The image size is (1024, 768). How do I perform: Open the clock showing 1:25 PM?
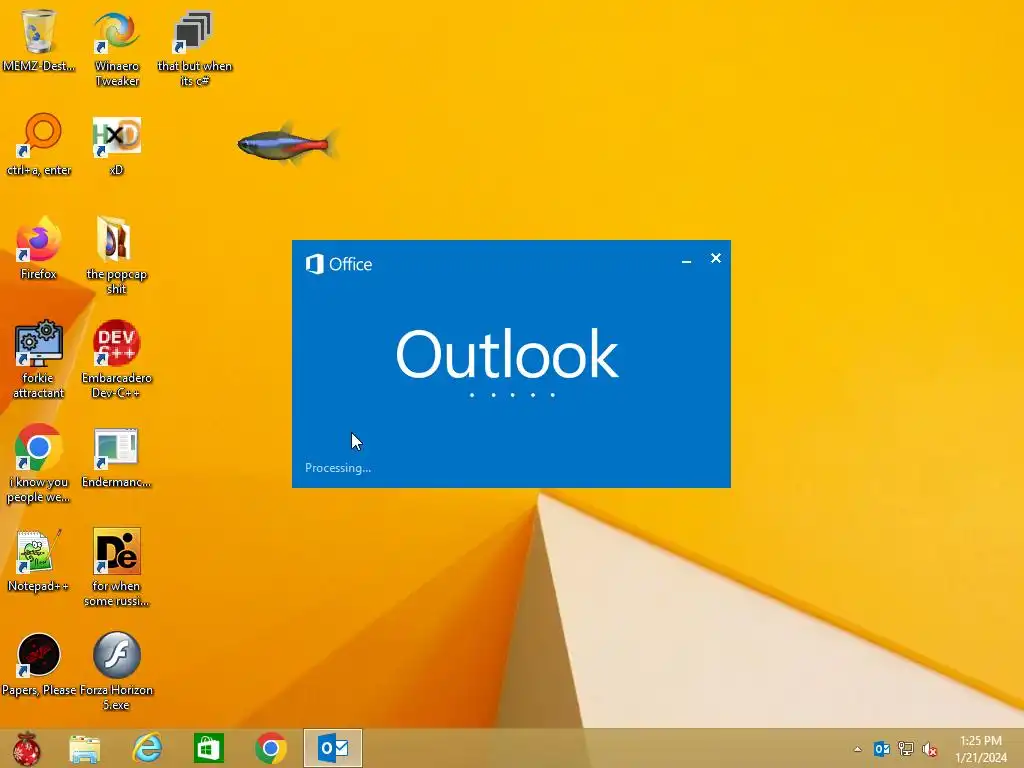pyautogui.click(x=981, y=749)
